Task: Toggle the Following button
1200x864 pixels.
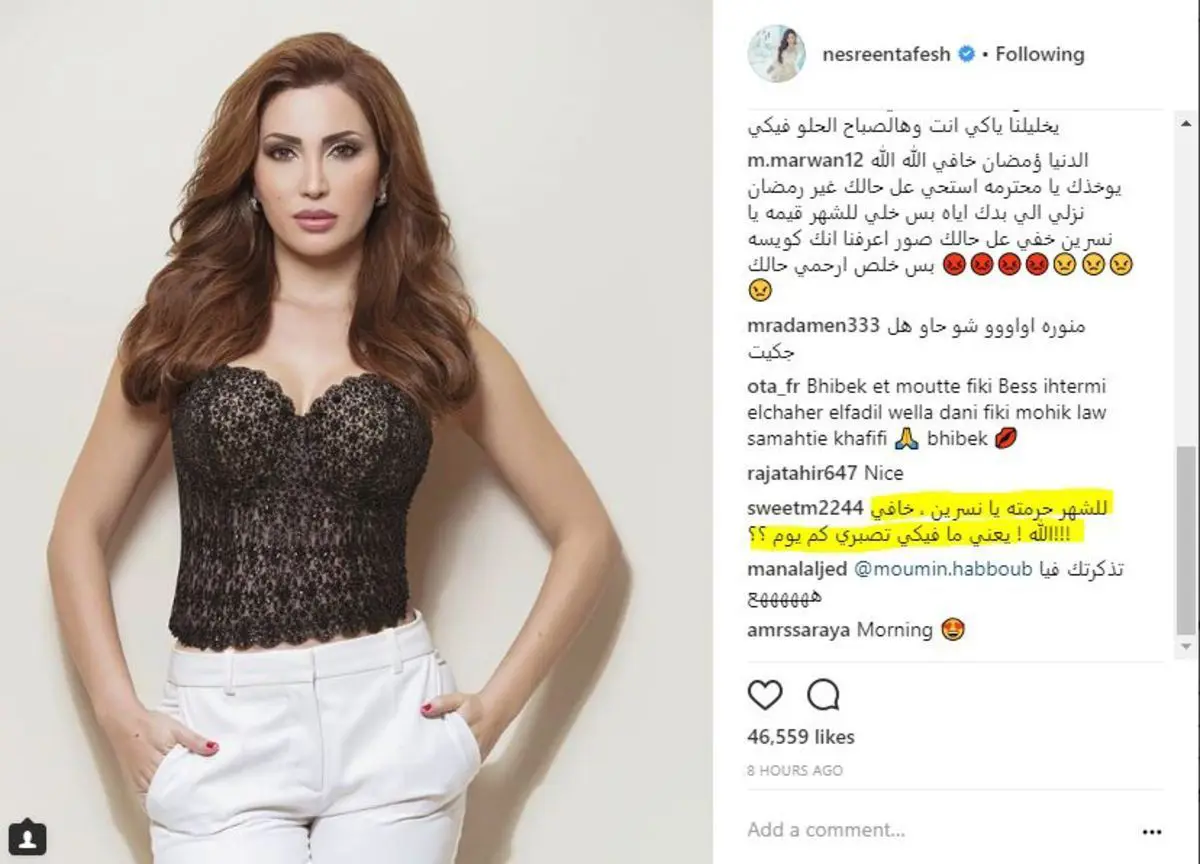Action: coord(1039,54)
